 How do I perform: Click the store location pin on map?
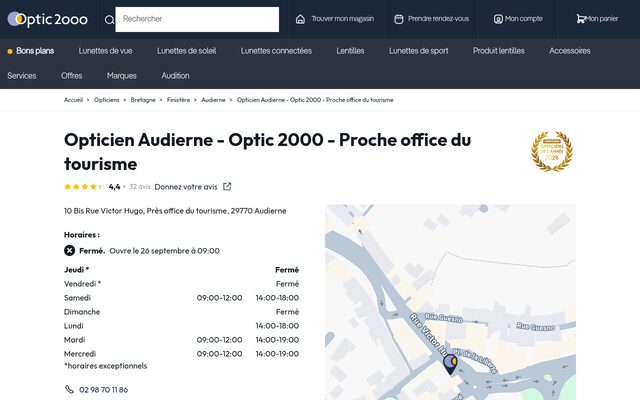pos(450,364)
